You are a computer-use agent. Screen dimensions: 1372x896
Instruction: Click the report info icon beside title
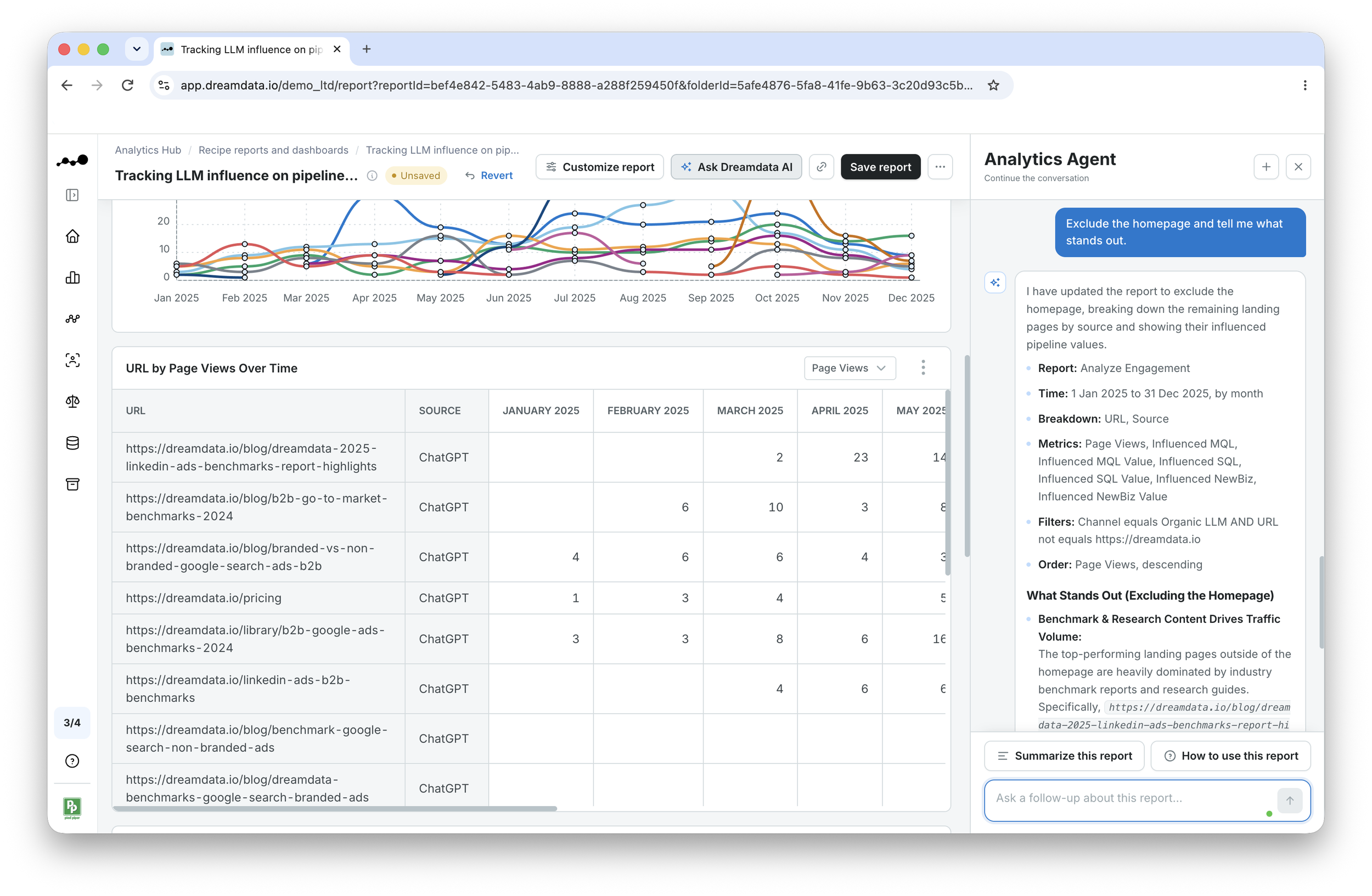[x=373, y=176]
